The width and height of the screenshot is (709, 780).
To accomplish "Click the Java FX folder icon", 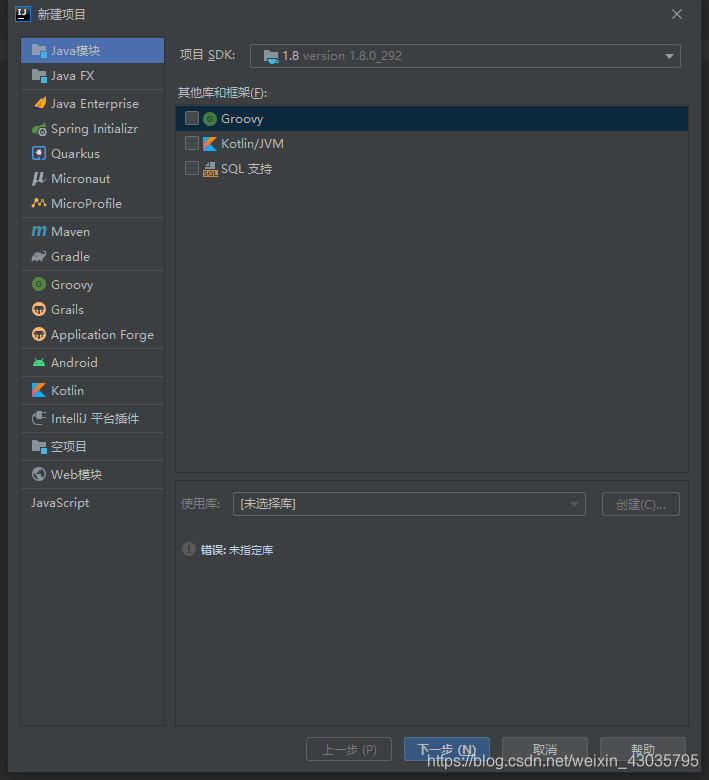I will (39, 76).
